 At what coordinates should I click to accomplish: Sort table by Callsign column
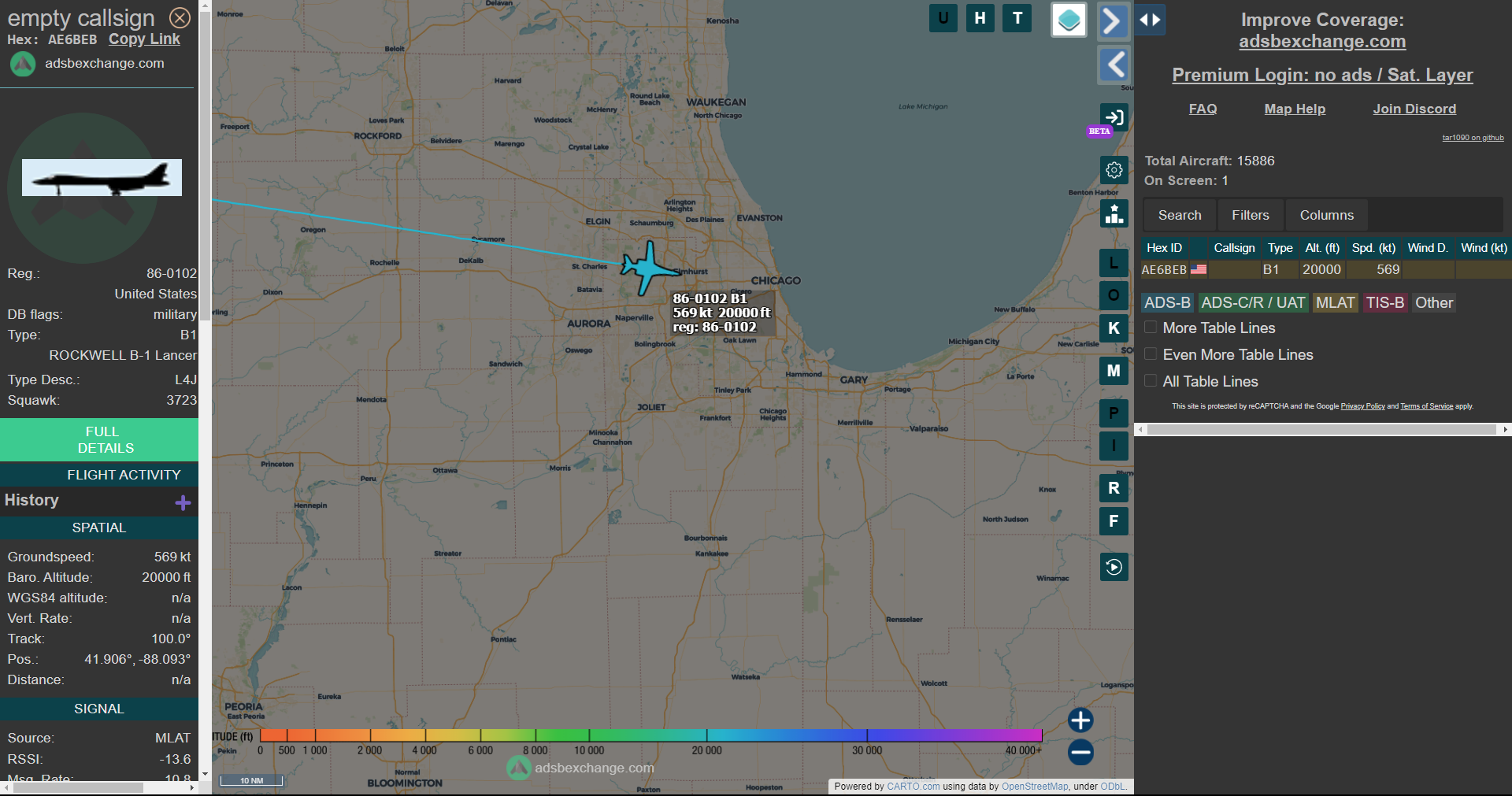pyautogui.click(x=1234, y=248)
